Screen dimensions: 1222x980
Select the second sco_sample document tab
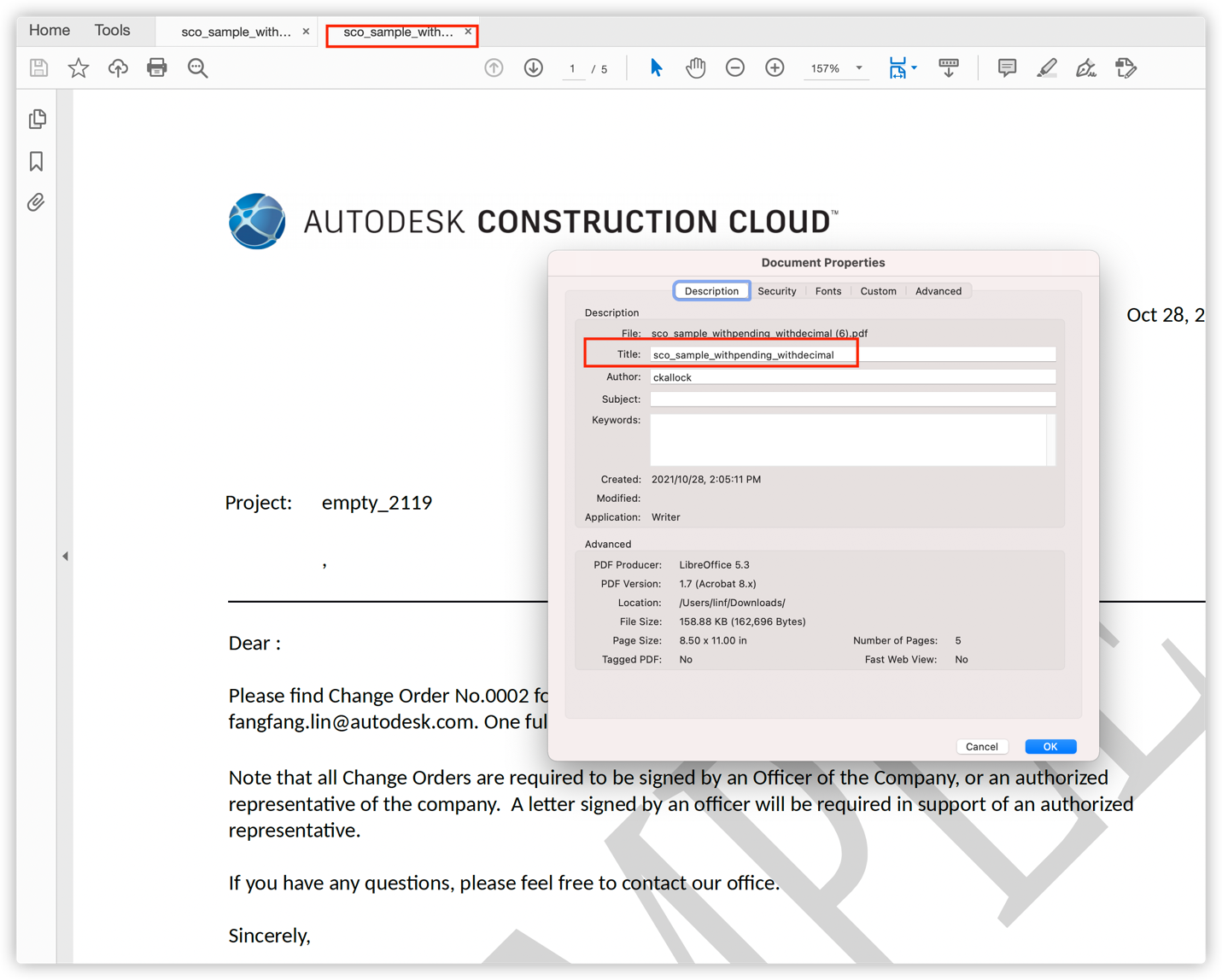[398, 32]
